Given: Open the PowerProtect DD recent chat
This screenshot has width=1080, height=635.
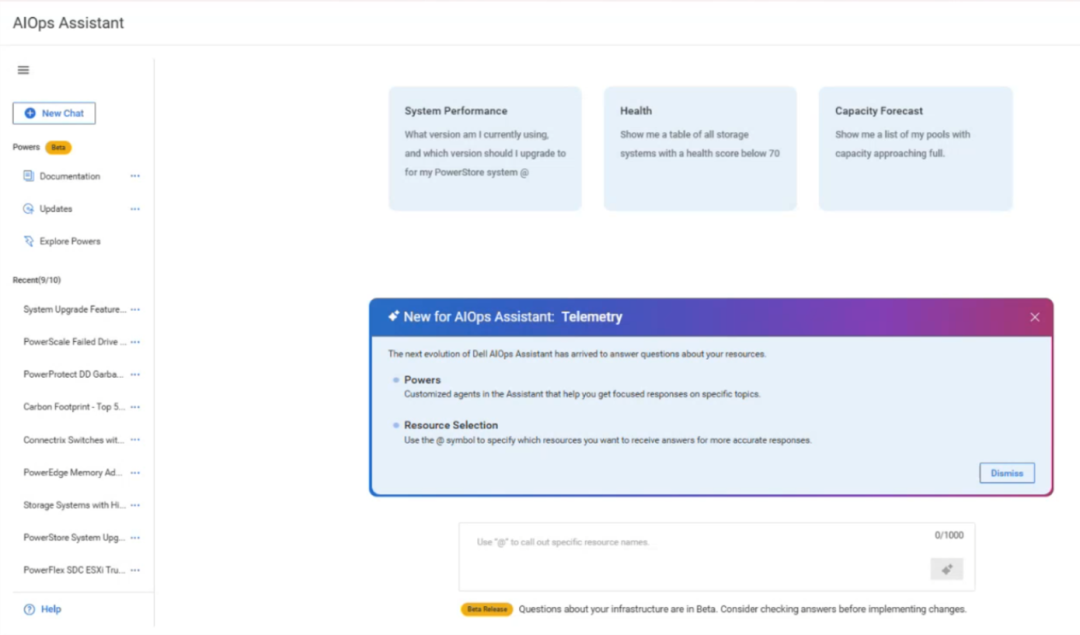Looking at the screenshot, I should click(74, 374).
